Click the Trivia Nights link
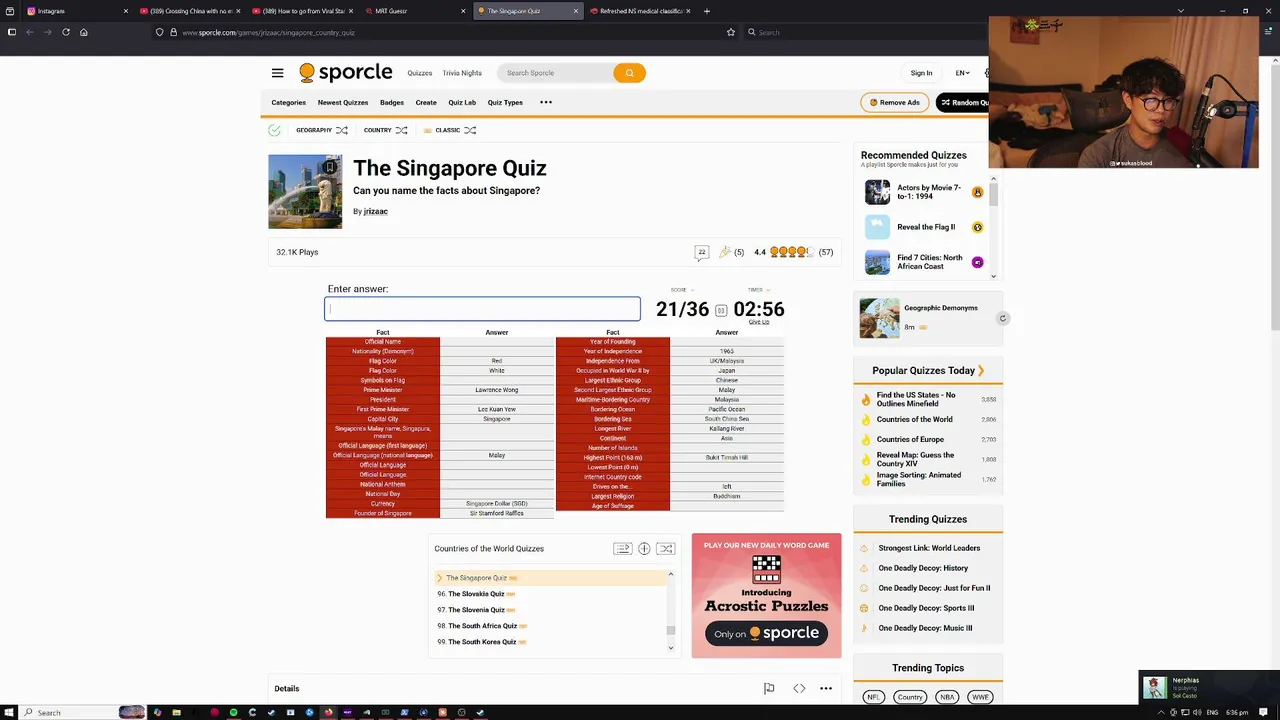 [x=462, y=73]
